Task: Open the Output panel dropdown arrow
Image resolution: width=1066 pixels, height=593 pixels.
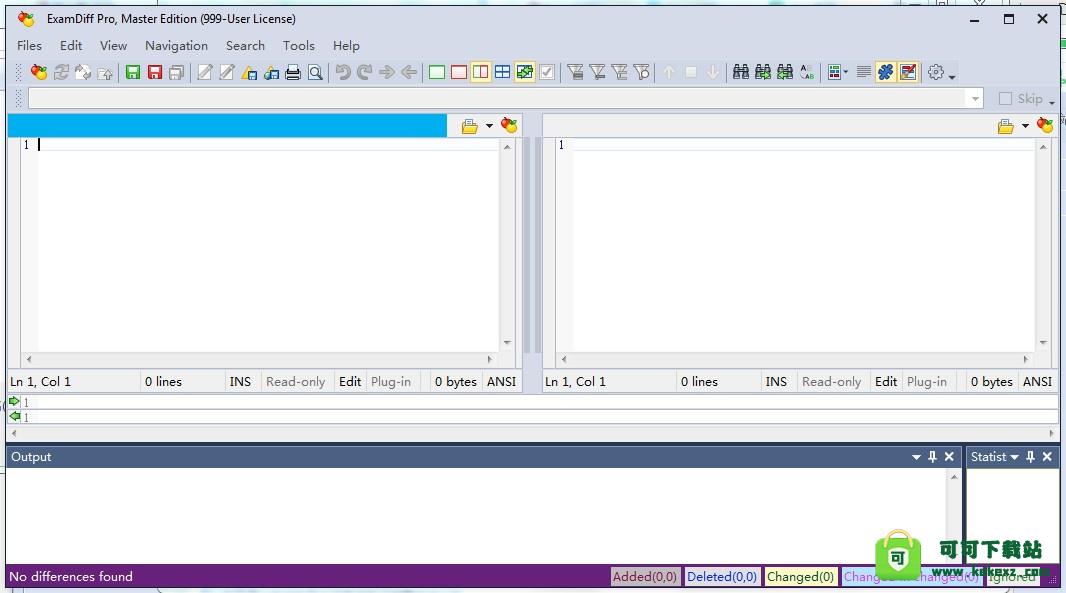Action: (916, 457)
